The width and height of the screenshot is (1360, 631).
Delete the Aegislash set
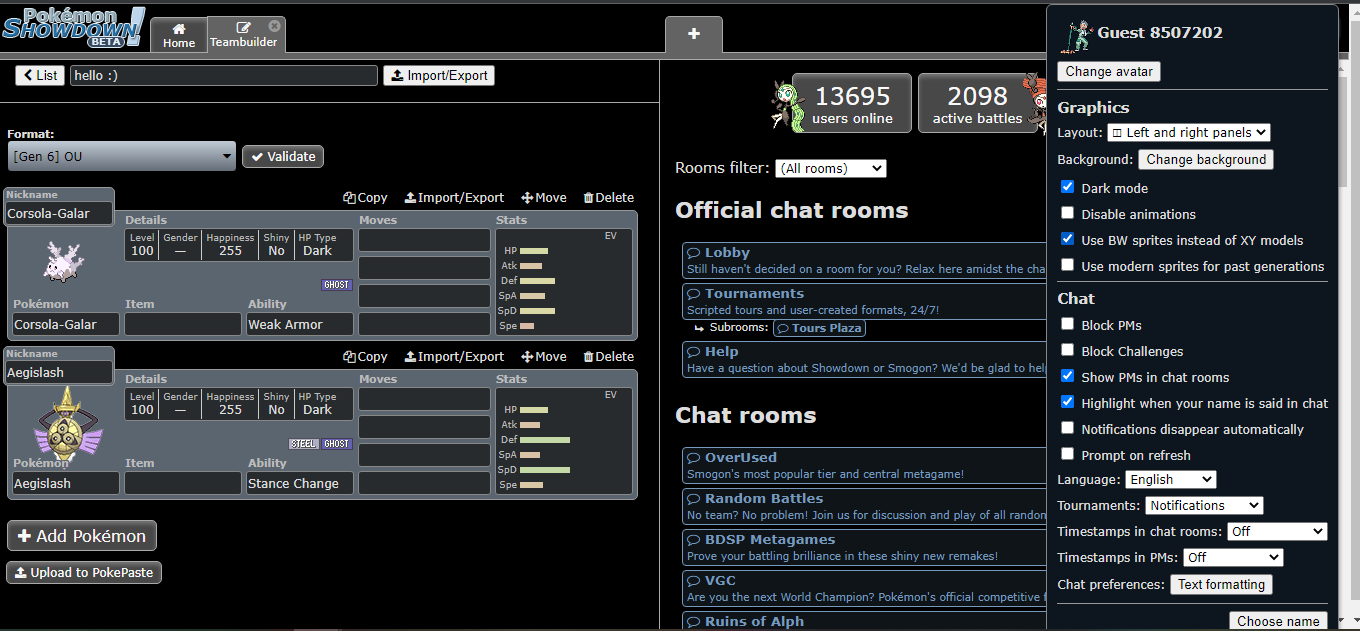tap(608, 357)
